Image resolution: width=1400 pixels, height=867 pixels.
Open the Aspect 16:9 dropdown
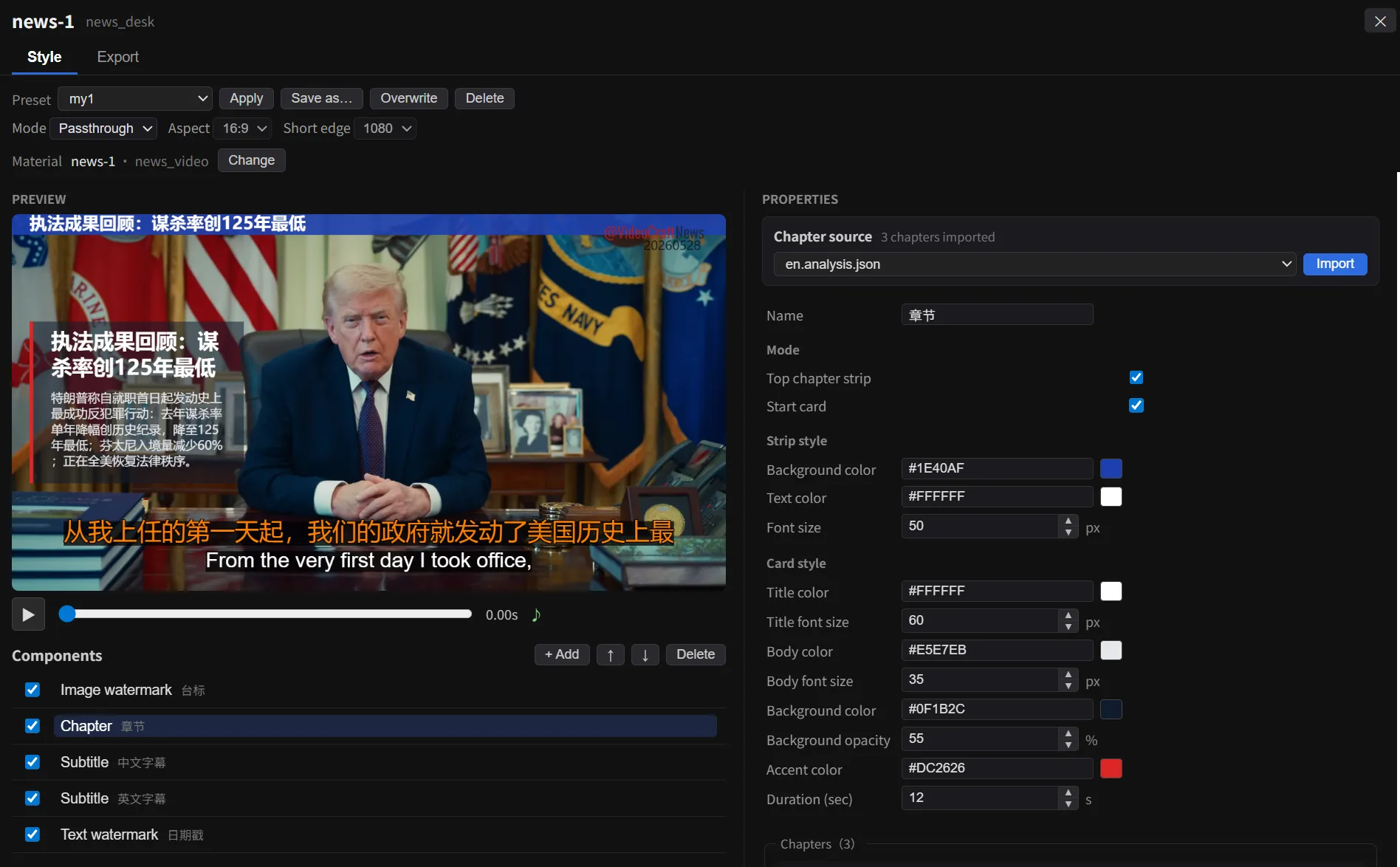tap(243, 128)
